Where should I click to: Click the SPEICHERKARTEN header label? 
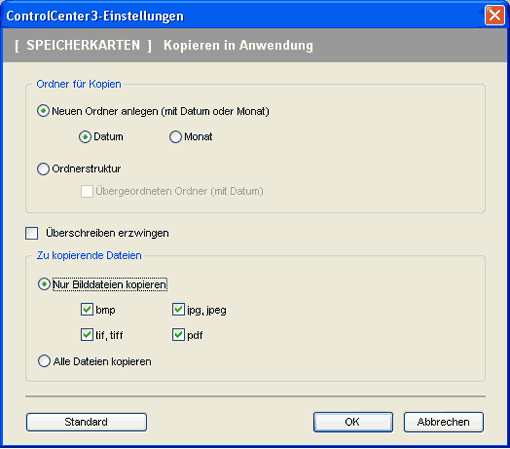pyautogui.click(x=83, y=45)
